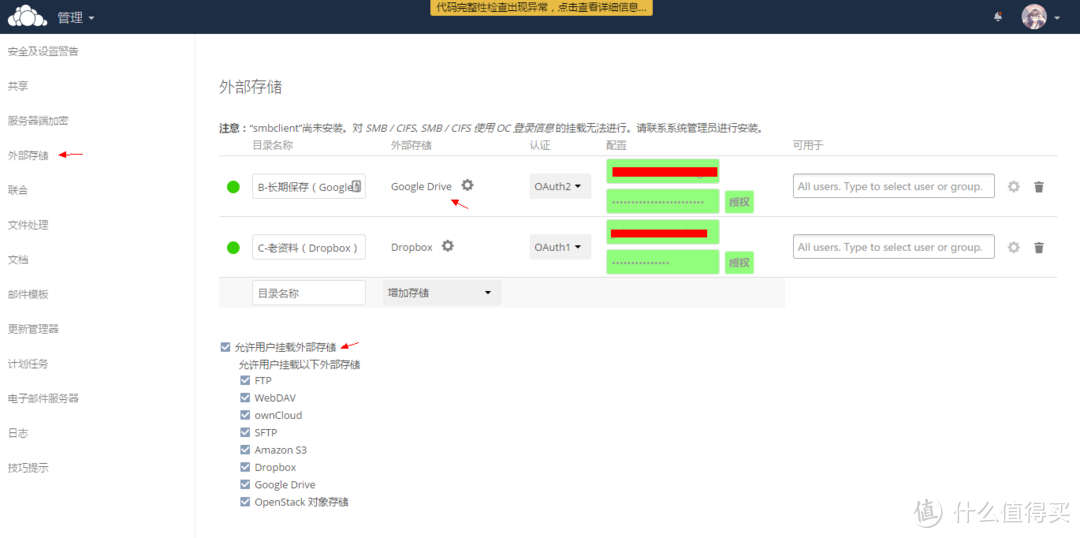Image resolution: width=1080 pixels, height=538 pixels.
Task: Open 服务器端加密 section
Action: 38,121
